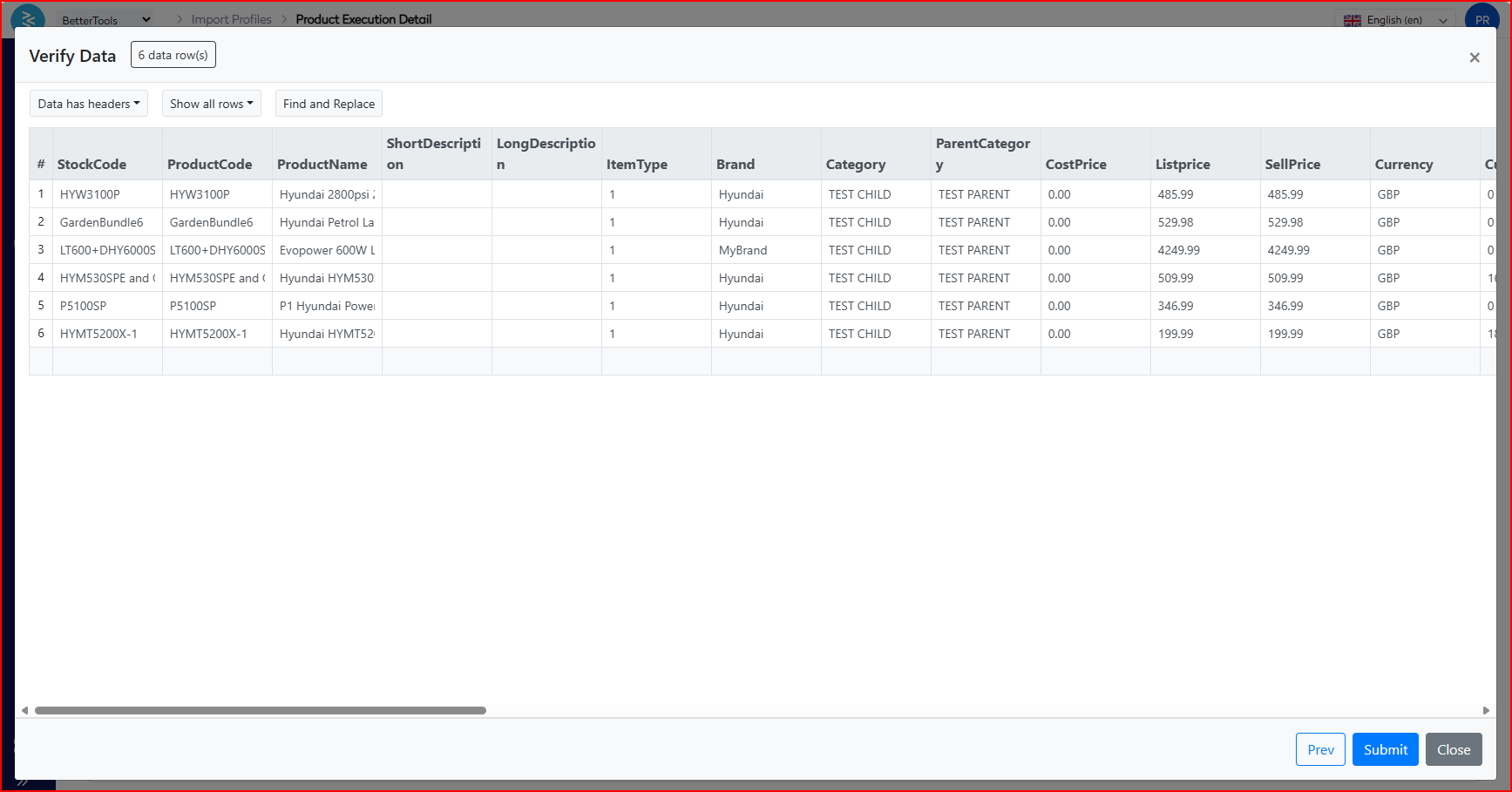
Task: Click the UK flag language icon
Action: pyautogui.click(x=1352, y=20)
